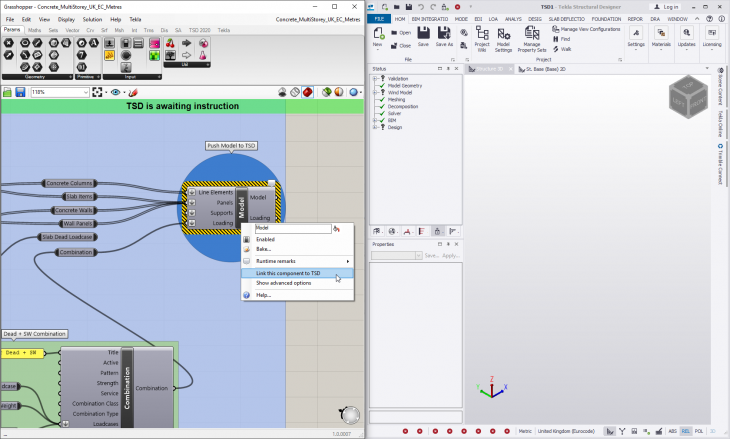The height and width of the screenshot is (439, 730).
Task: Click Walk in the Tekla Project group
Action: pos(562,49)
